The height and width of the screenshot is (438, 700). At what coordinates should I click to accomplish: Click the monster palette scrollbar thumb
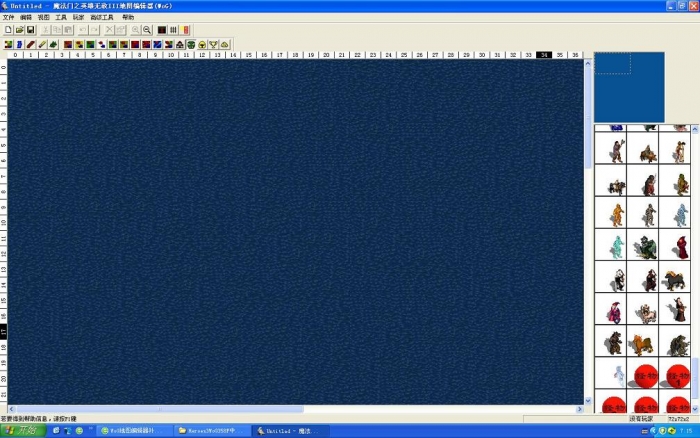[695, 379]
